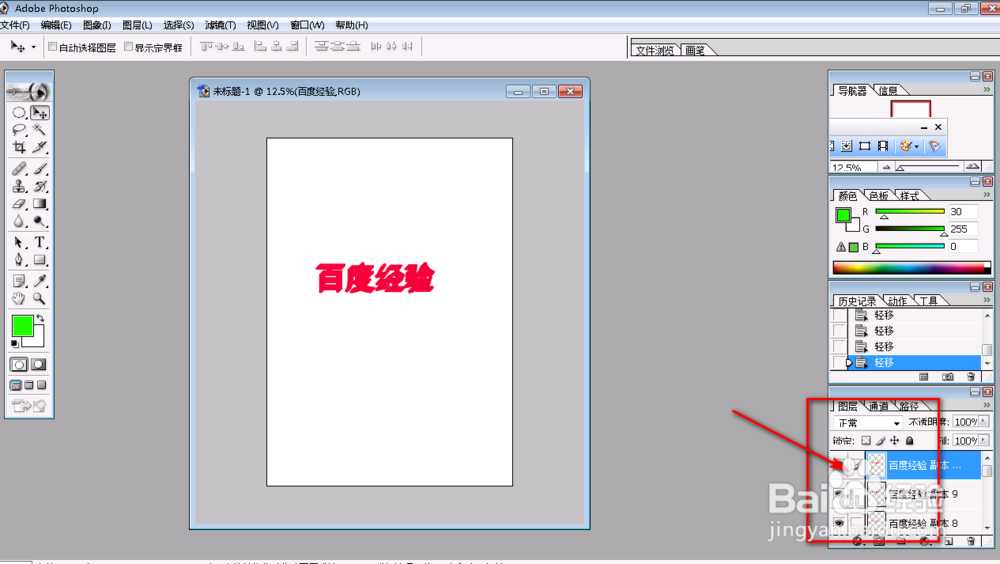
Task: Toggle lock image pixels brush icon
Action: [x=880, y=440]
